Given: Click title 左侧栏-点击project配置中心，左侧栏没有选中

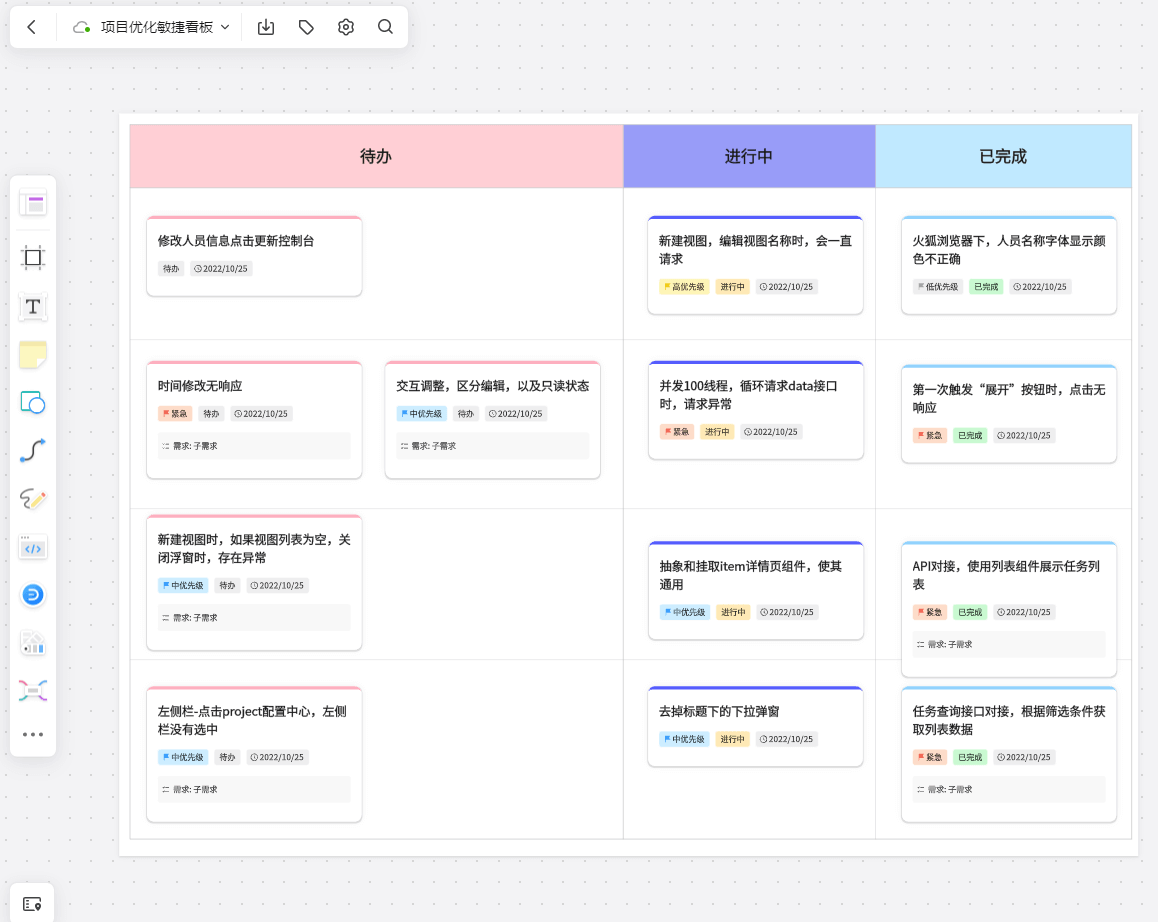Looking at the screenshot, I should [252, 720].
